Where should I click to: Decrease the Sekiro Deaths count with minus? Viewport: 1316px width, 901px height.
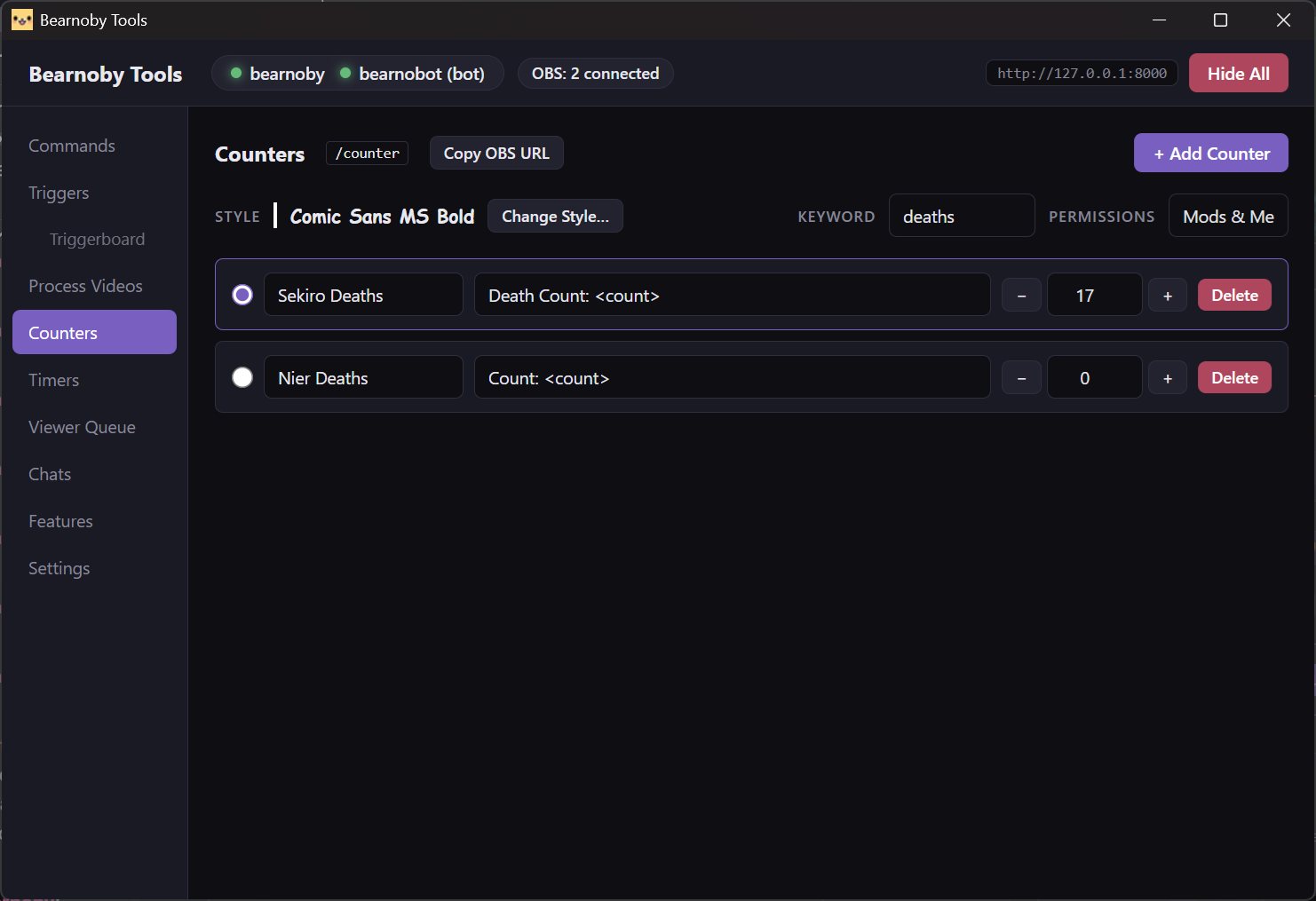click(1021, 296)
